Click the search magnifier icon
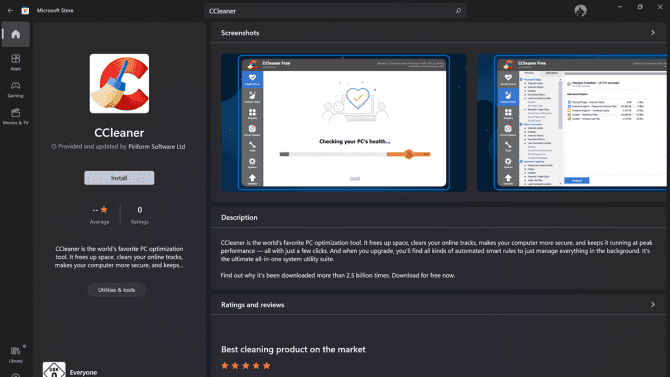This screenshot has height=377, width=670. 458,11
